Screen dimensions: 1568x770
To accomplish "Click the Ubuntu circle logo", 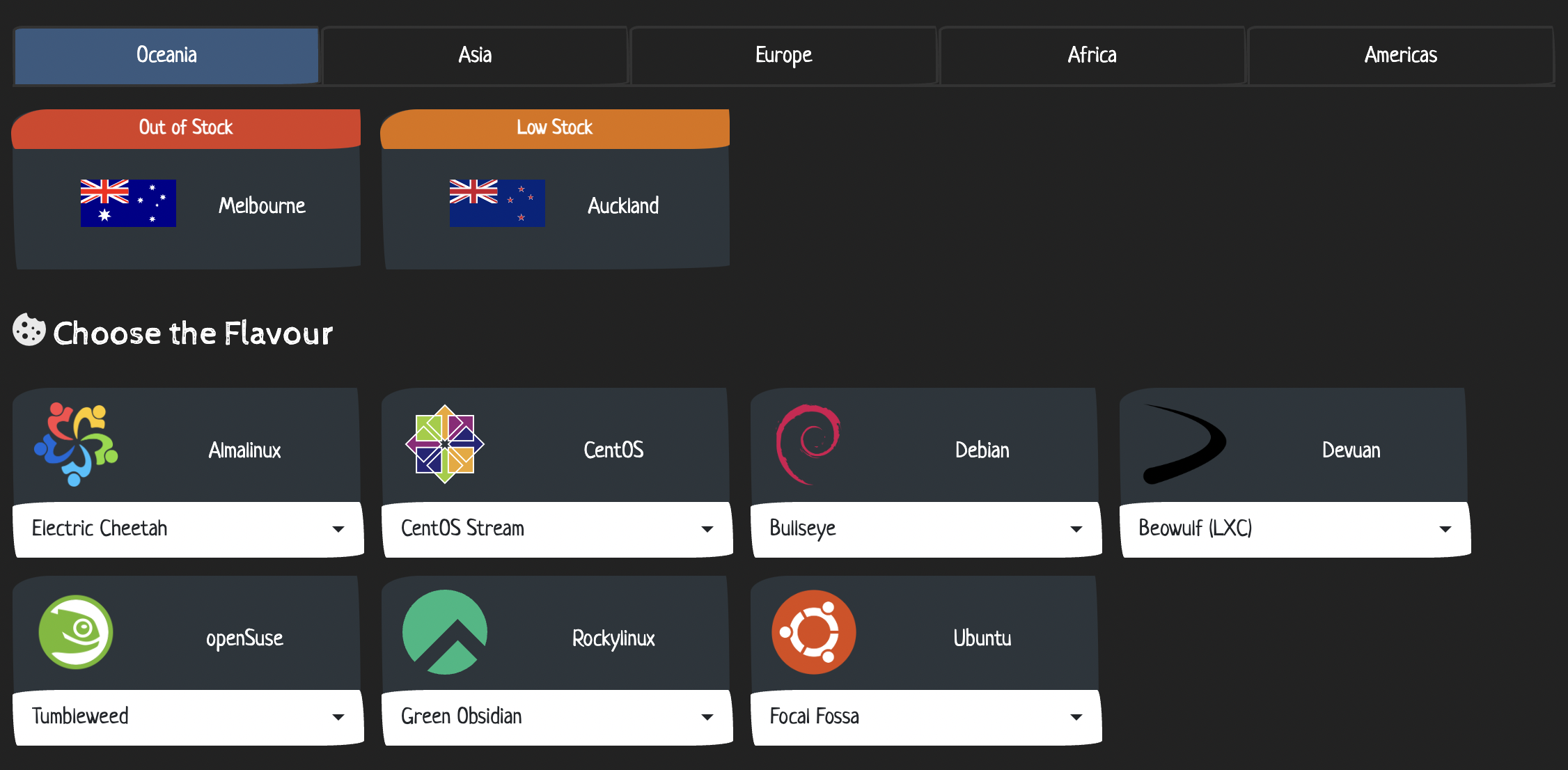I will [814, 632].
